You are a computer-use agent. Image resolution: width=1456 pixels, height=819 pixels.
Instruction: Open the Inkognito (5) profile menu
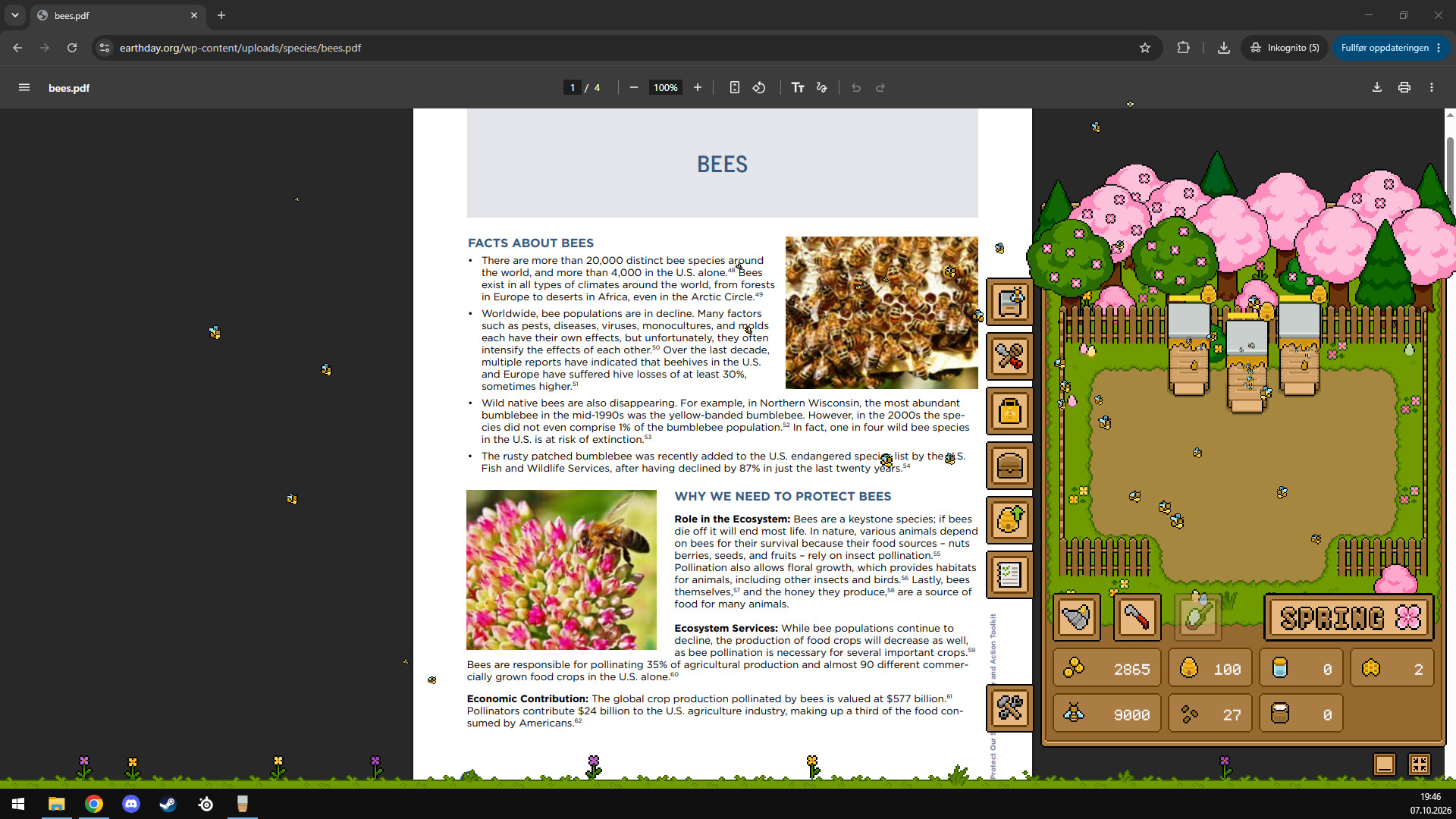tap(1285, 48)
